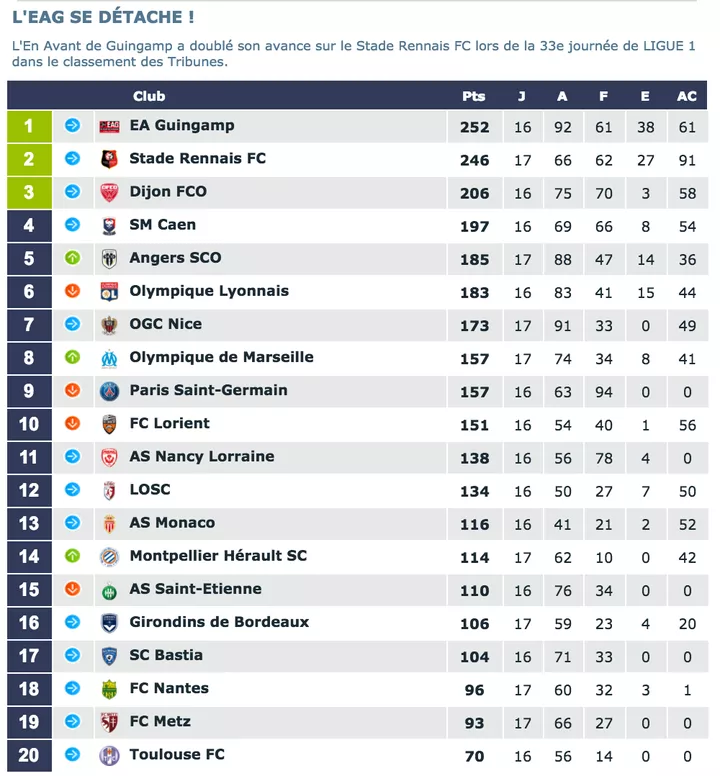Click the orange down arrow beside FC Lorient

(72, 424)
